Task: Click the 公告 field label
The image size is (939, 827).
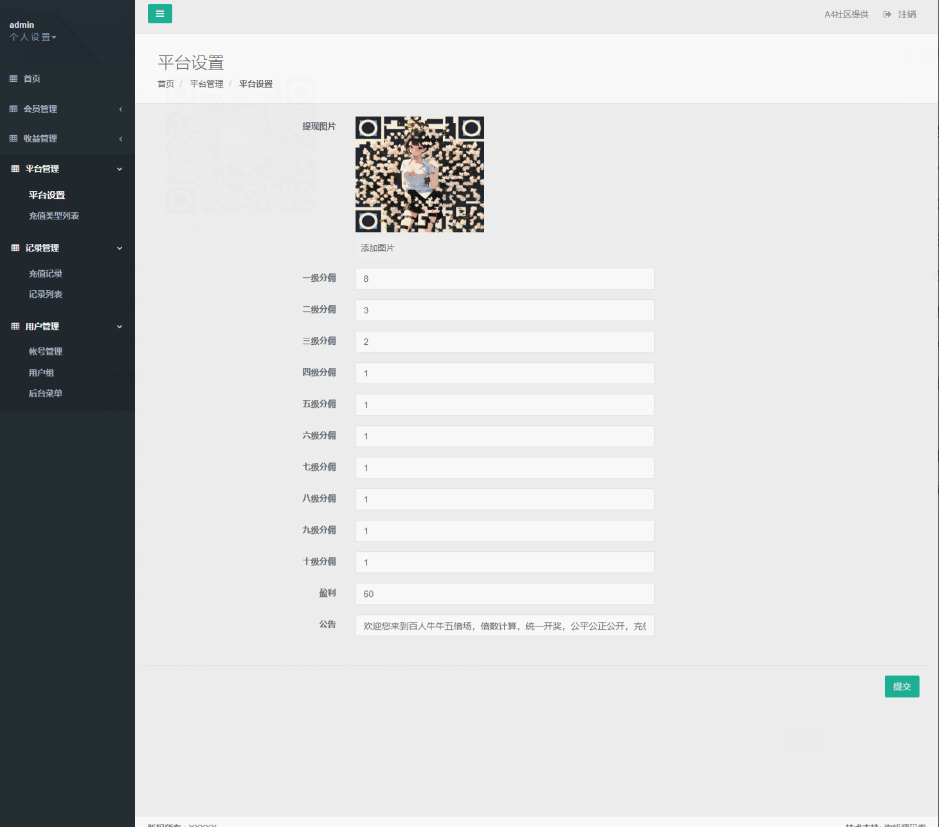Action: (328, 624)
